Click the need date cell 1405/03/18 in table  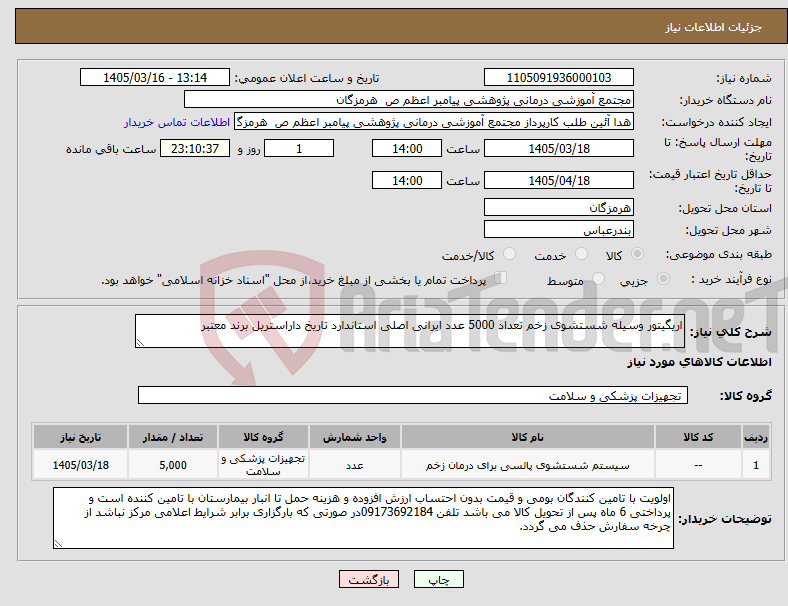click(x=80, y=465)
